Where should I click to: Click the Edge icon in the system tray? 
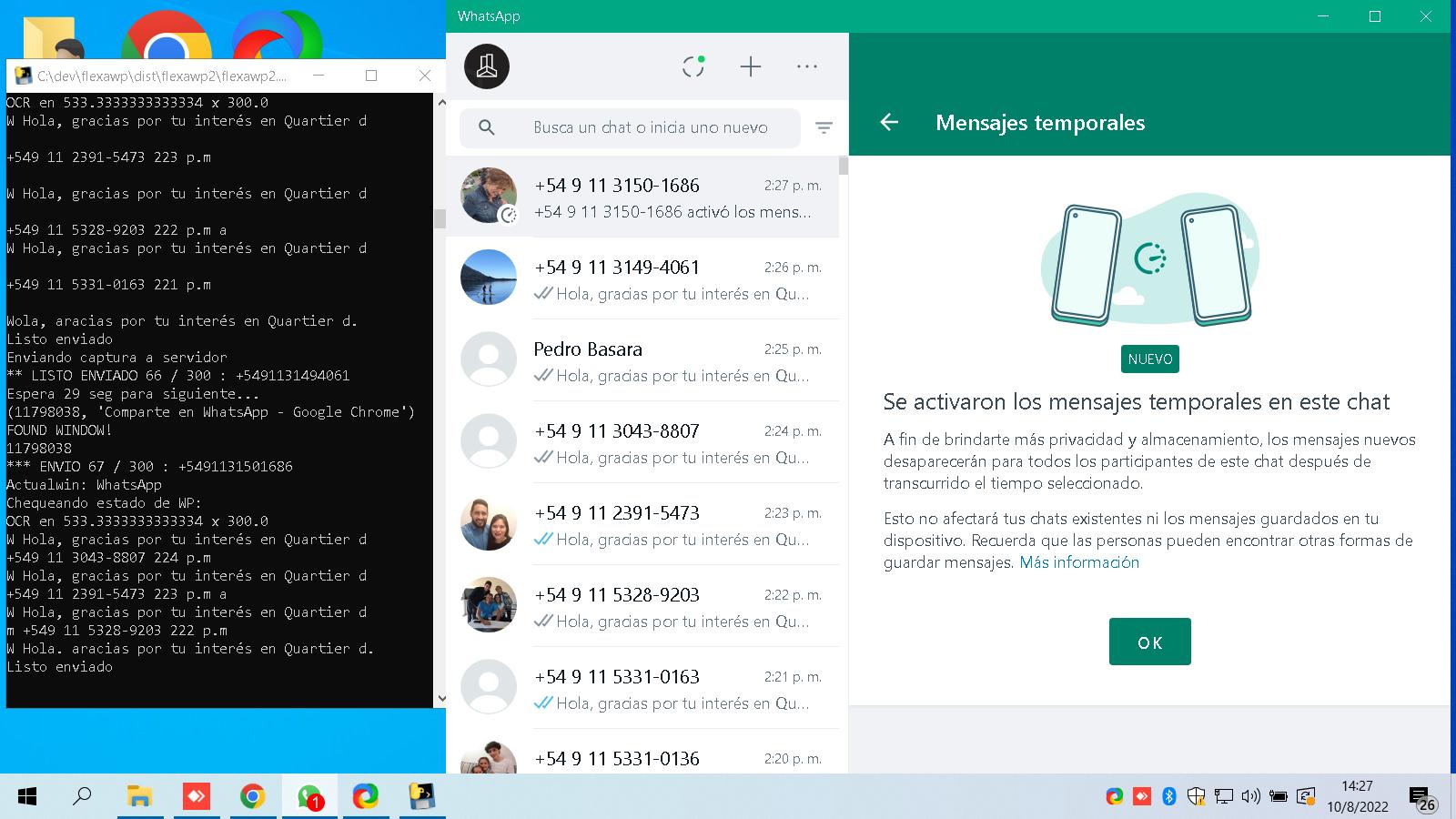click(1114, 797)
